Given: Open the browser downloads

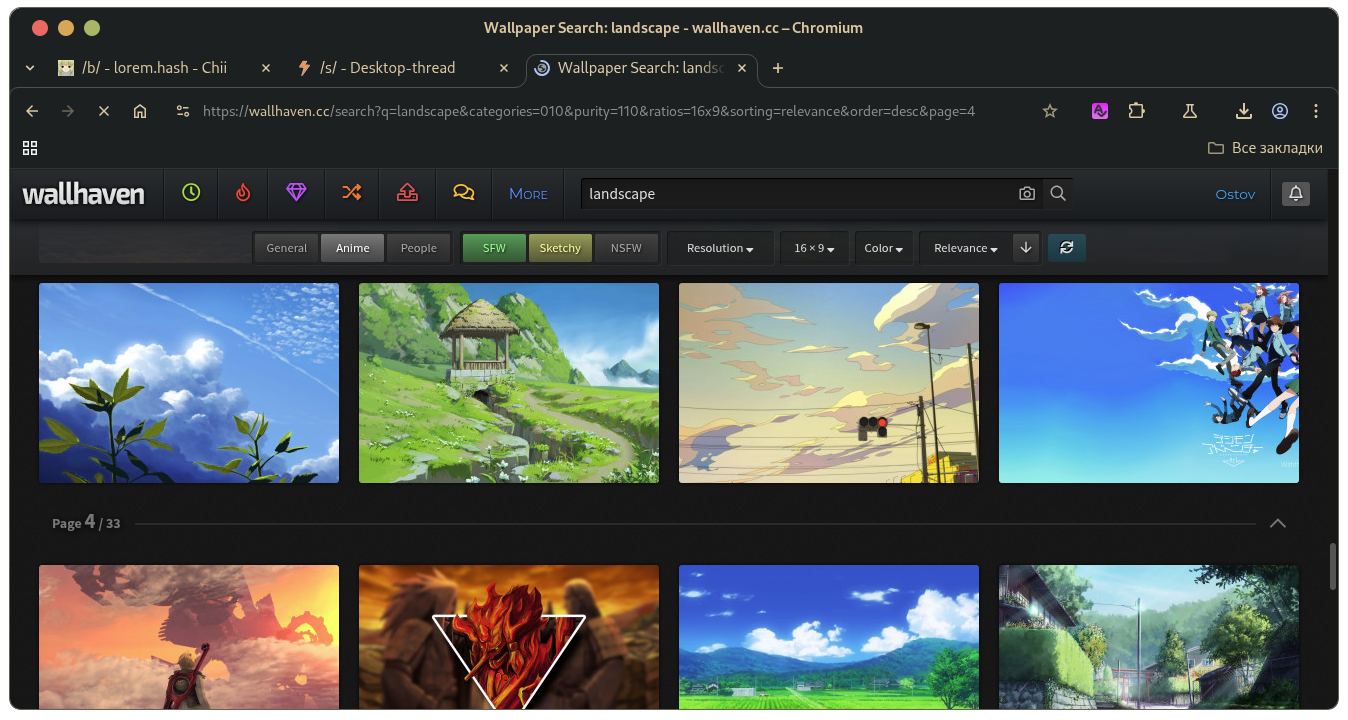Looking at the screenshot, I should pyautogui.click(x=1244, y=111).
